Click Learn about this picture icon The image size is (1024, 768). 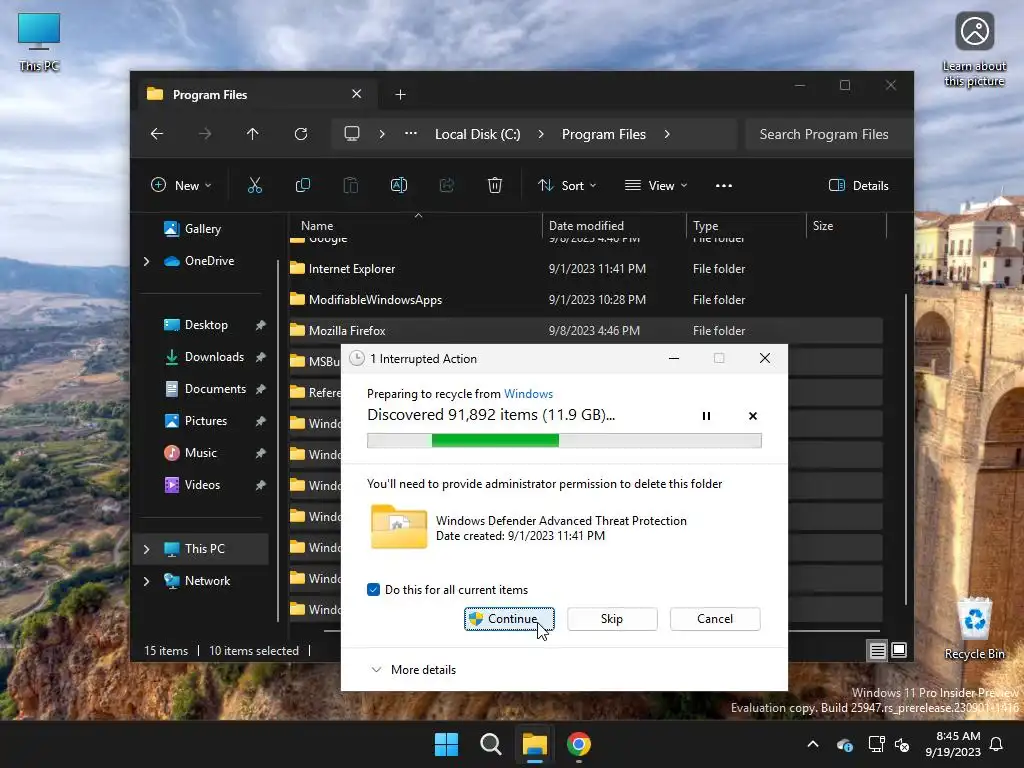click(x=974, y=50)
